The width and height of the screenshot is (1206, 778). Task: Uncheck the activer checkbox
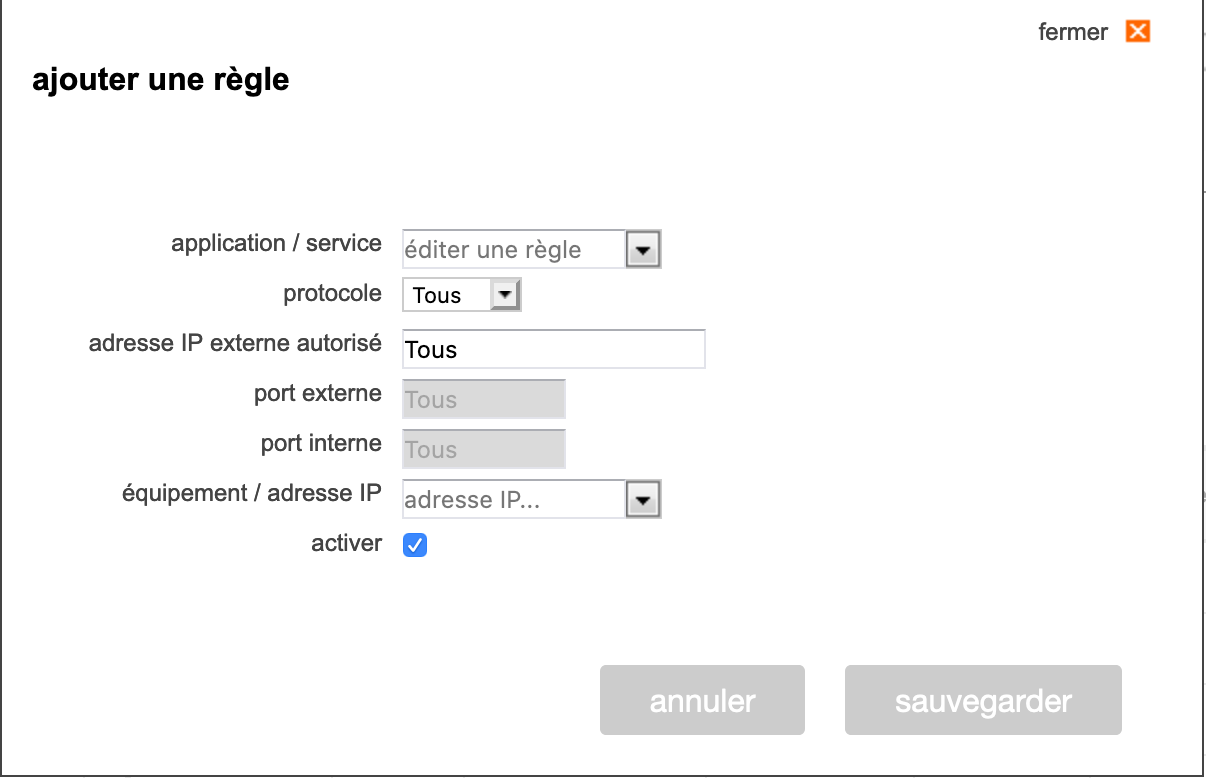415,545
